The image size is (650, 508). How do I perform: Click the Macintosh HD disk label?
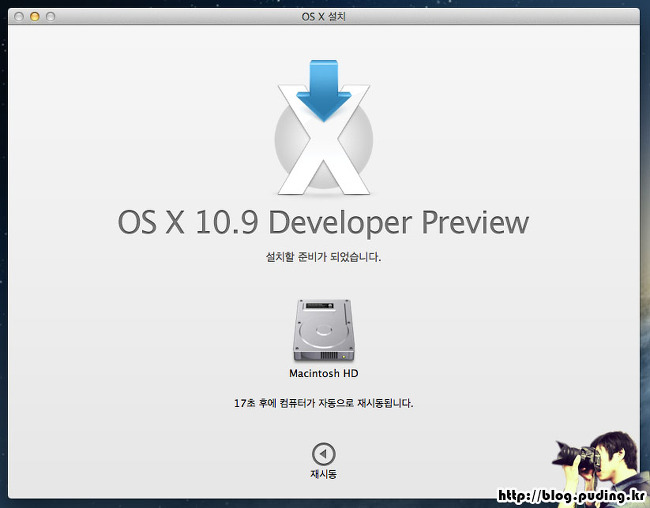click(x=324, y=373)
